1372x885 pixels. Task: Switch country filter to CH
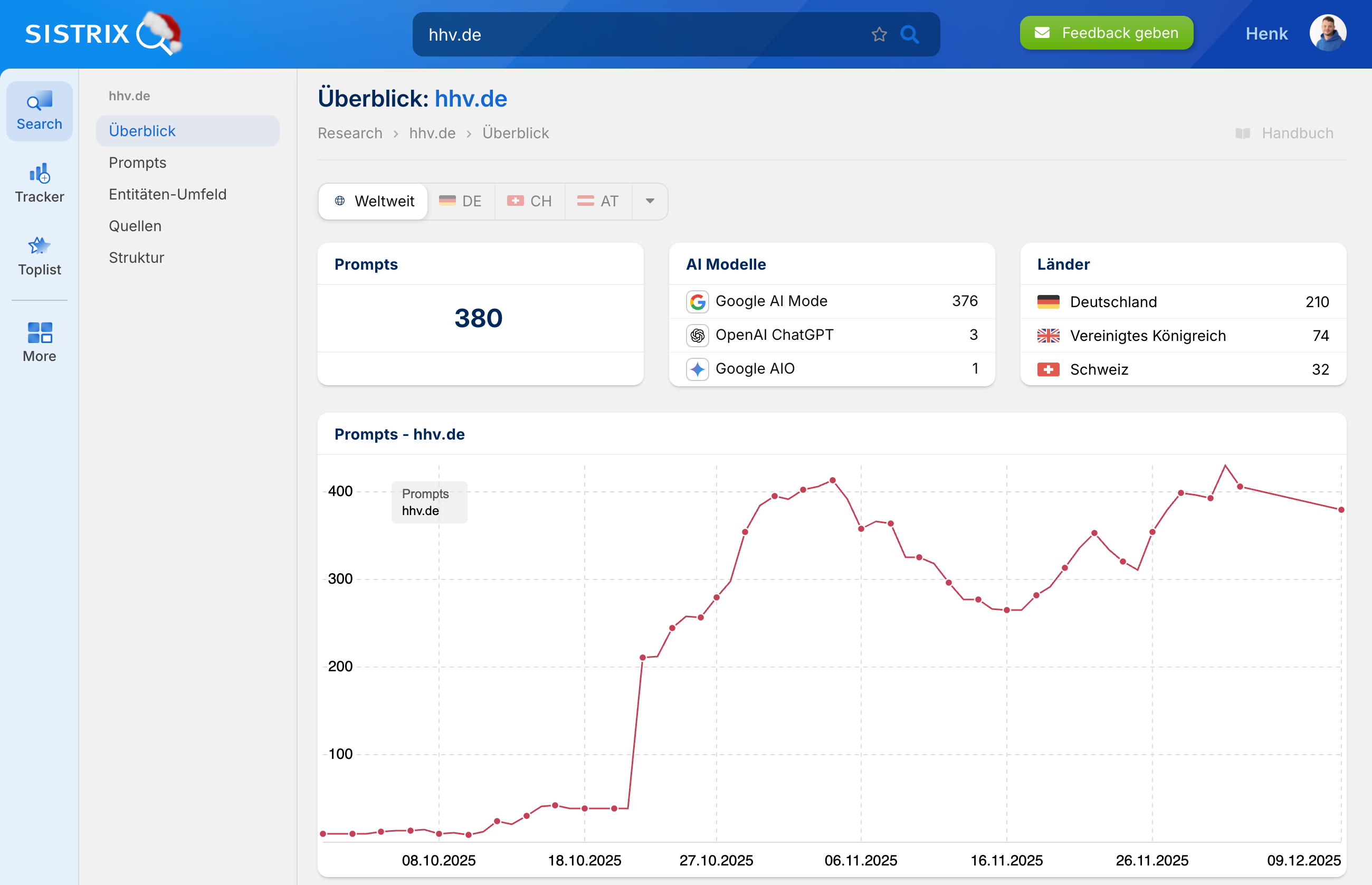point(530,201)
